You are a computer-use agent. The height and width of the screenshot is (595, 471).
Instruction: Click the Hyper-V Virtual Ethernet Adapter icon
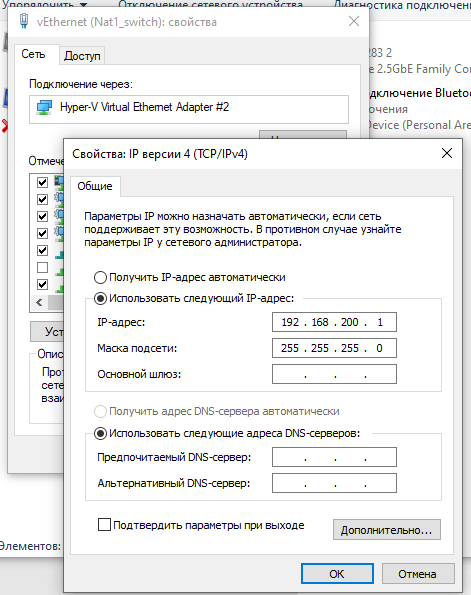[44, 107]
